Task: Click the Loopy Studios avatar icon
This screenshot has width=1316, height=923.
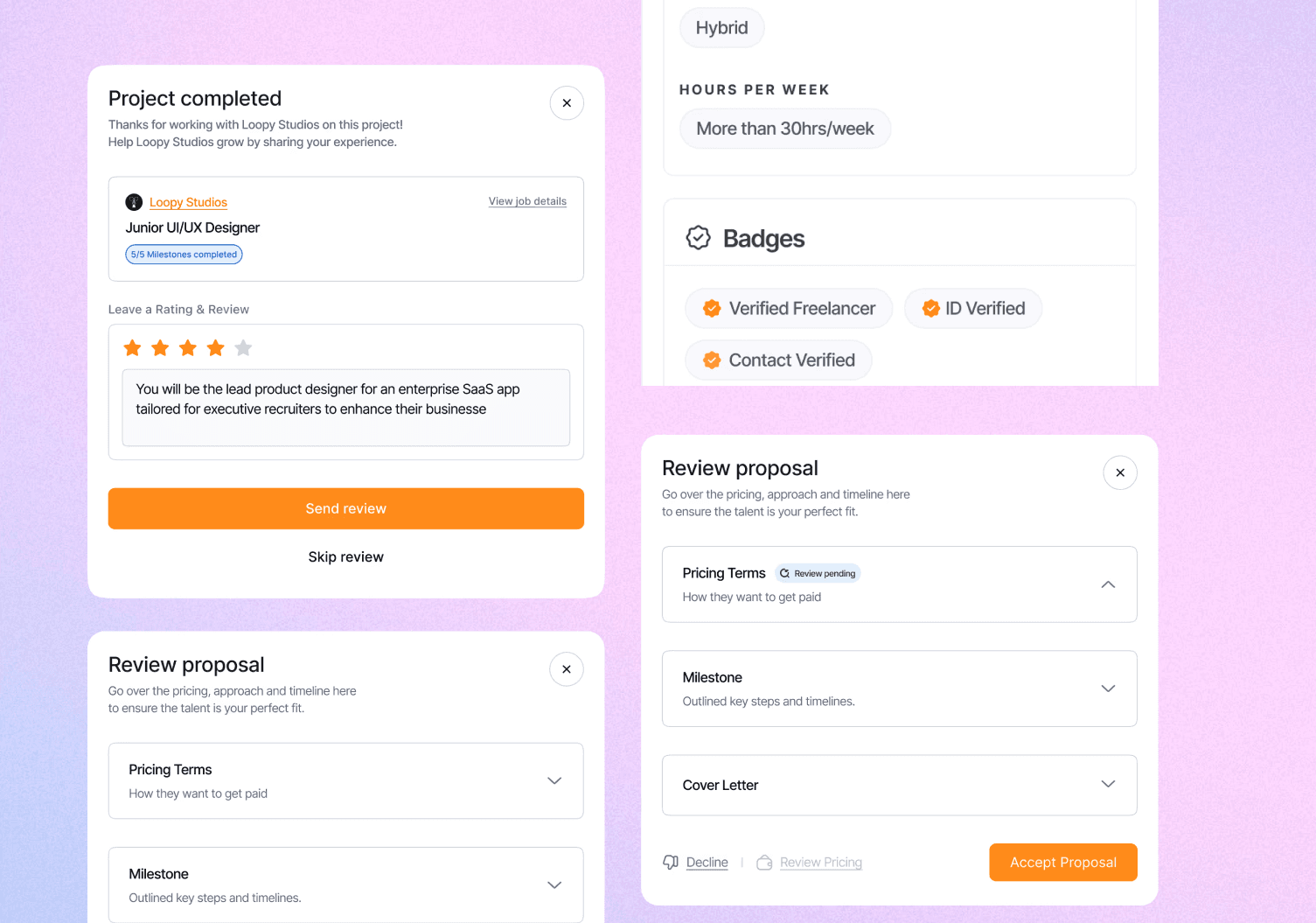Action: click(134, 202)
